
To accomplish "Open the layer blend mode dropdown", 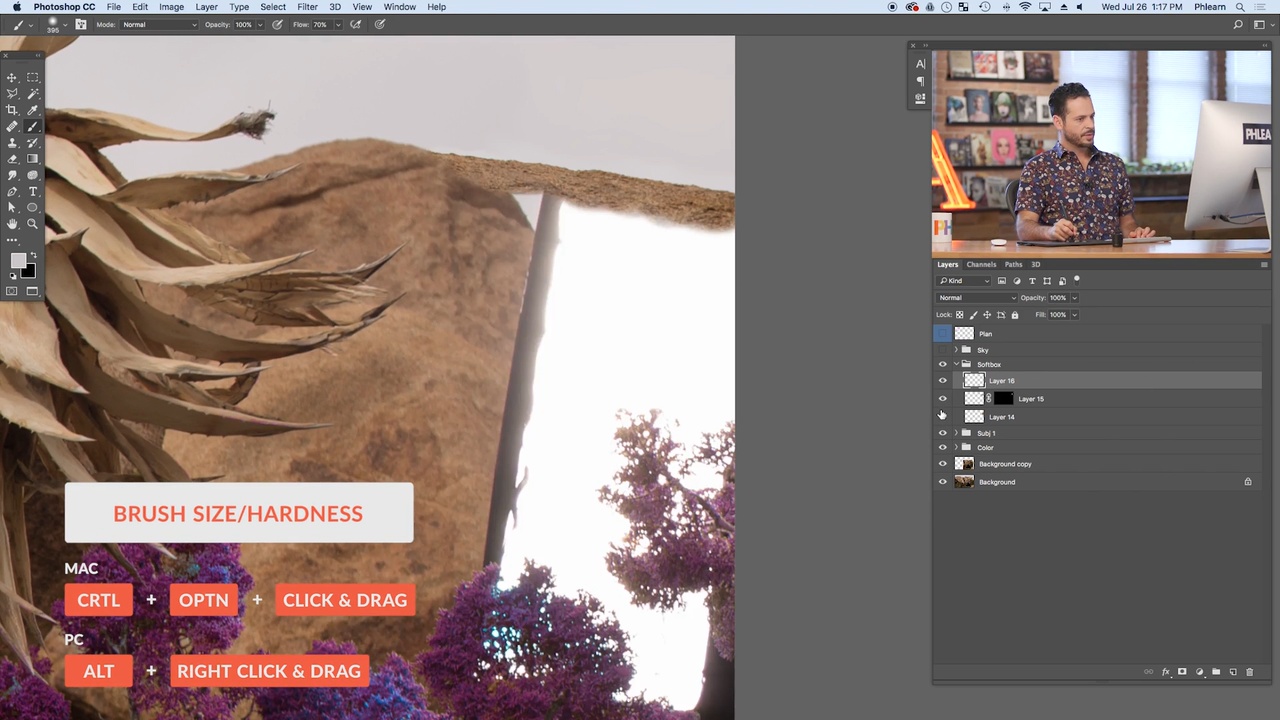I will coord(976,298).
